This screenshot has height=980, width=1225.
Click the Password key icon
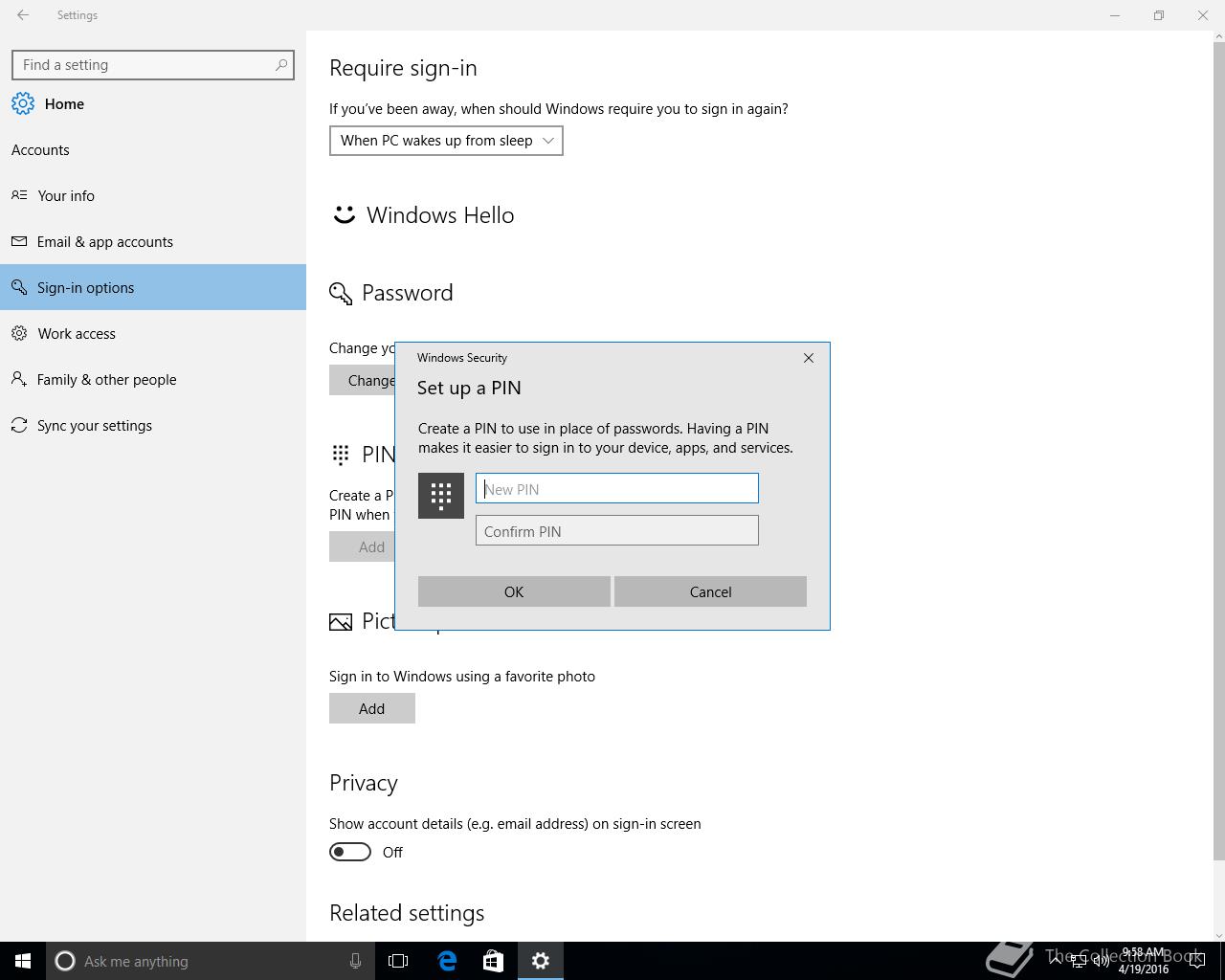pos(341,293)
